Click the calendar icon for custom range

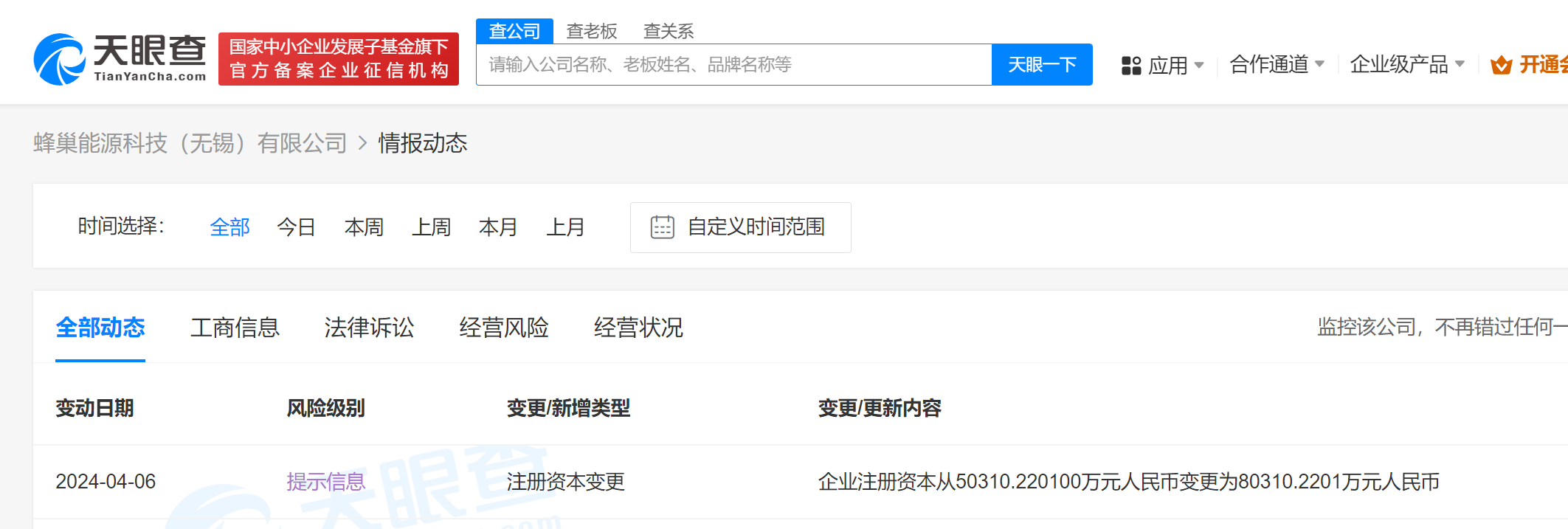[662, 227]
